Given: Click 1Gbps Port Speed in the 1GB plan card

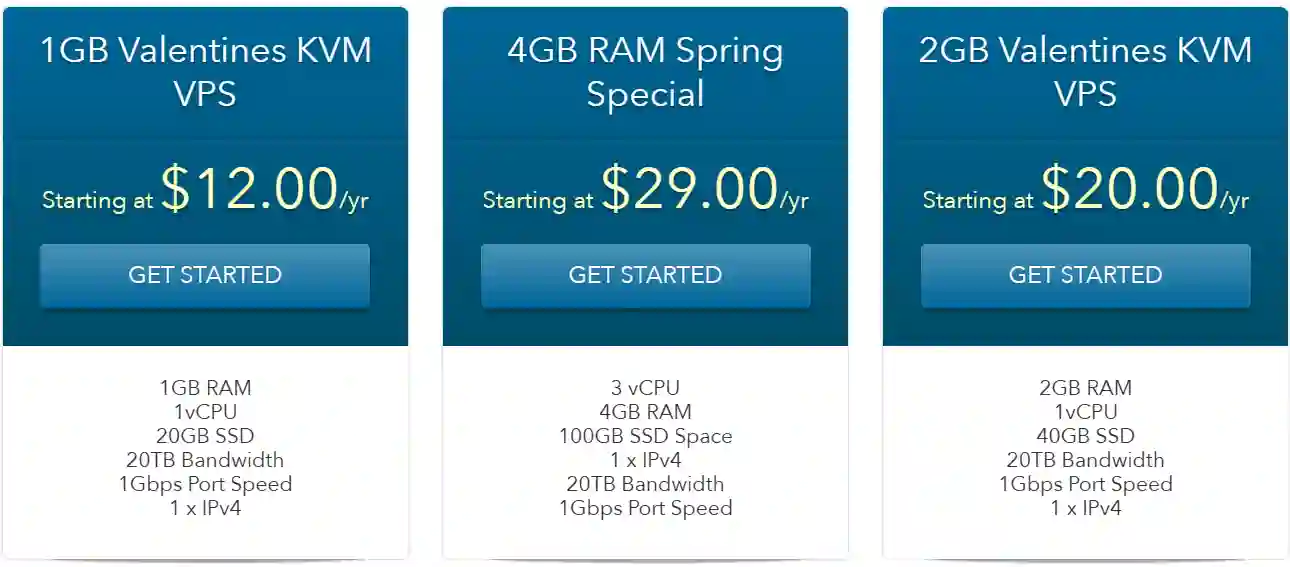Looking at the screenshot, I should pos(205,484).
